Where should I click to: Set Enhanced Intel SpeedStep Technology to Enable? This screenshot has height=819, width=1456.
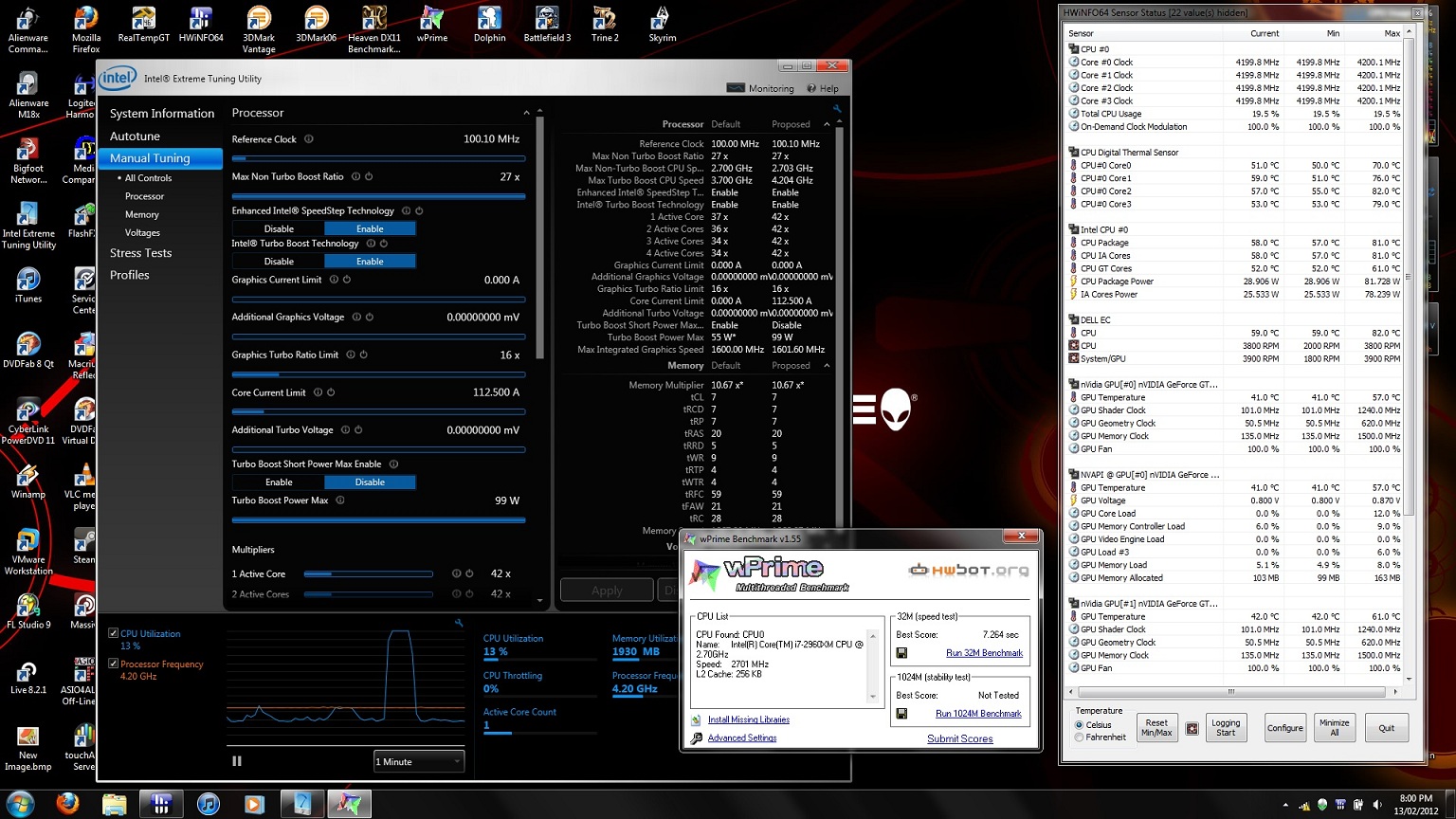pyautogui.click(x=370, y=228)
